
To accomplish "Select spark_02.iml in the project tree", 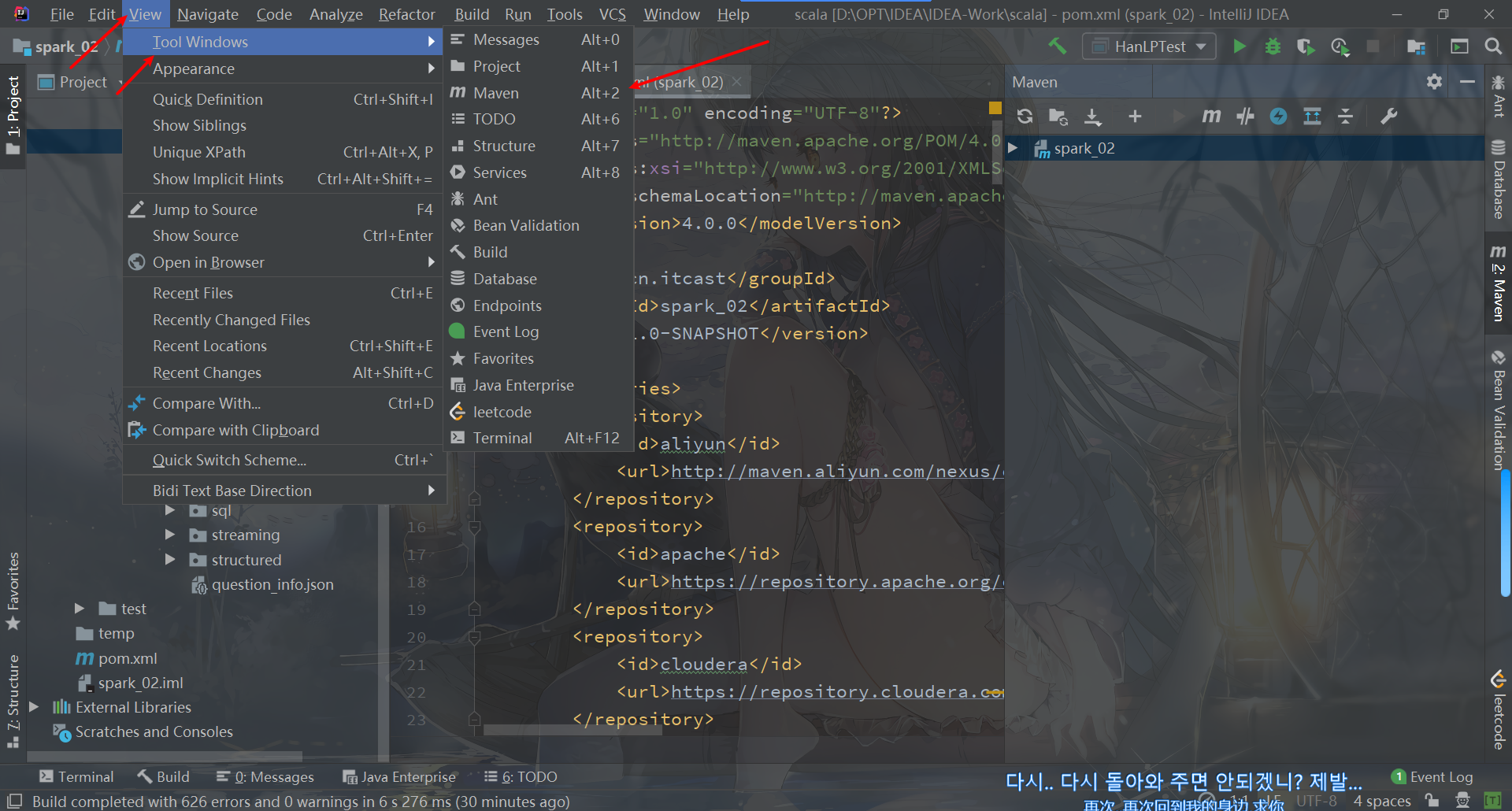I will tap(130, 683).
